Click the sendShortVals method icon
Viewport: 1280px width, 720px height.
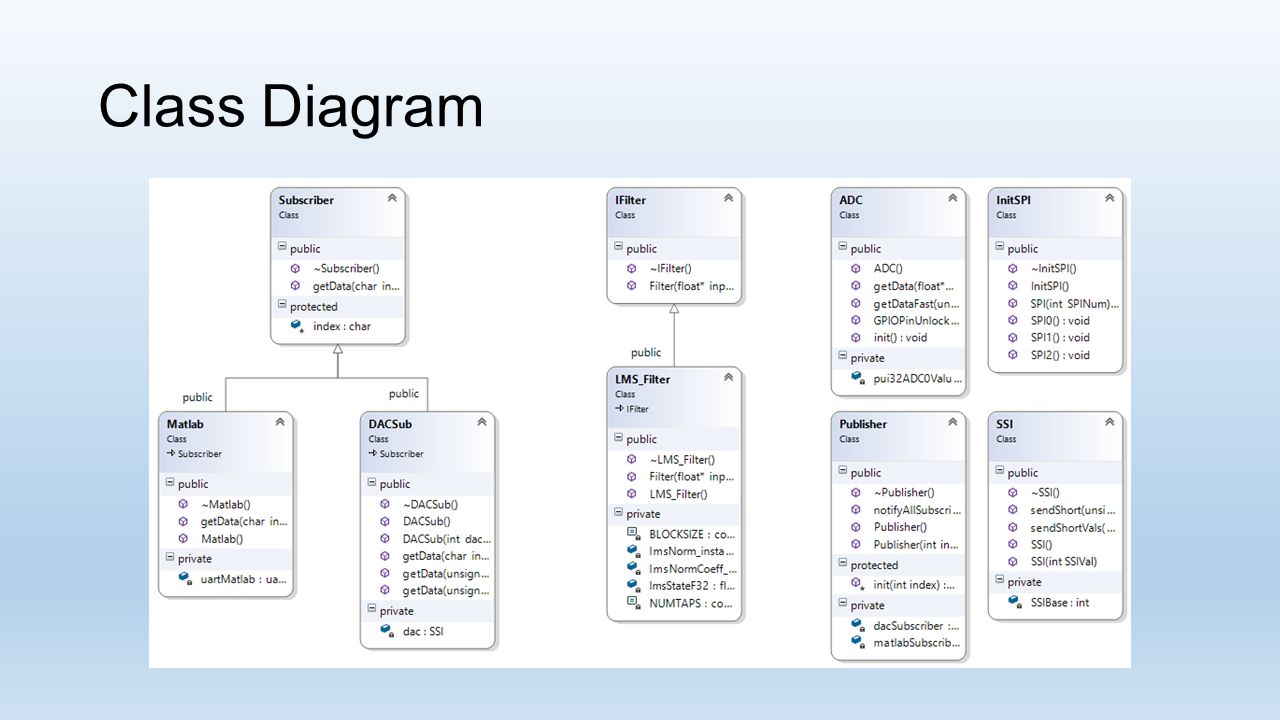coord(1013,527)
